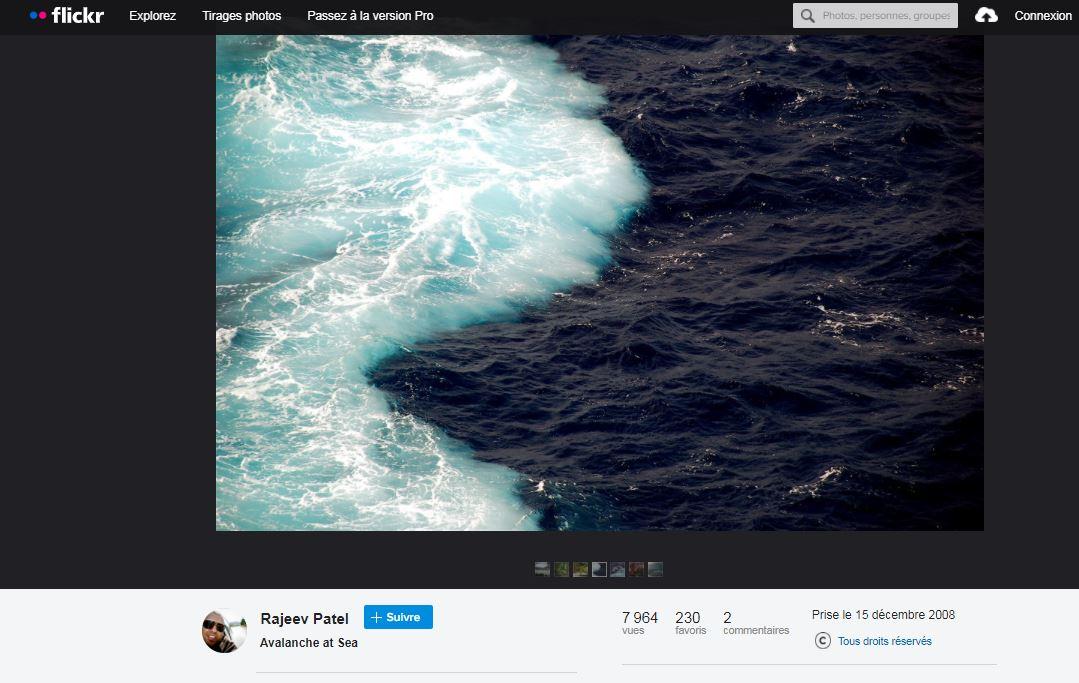This screenshot has height=683, width=1079.
Task: Open the Explorez menu
Action: (x=153, y=15)
